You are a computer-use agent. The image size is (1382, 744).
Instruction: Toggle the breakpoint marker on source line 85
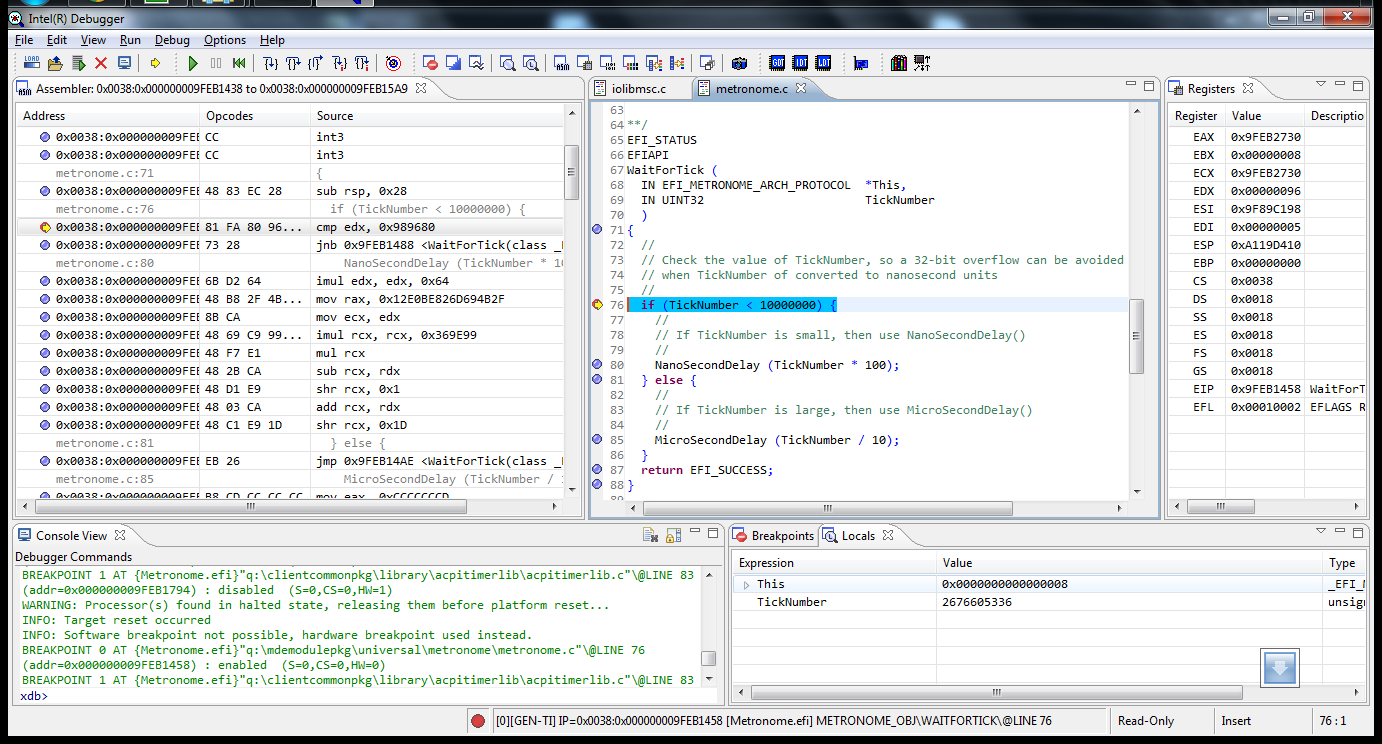pos(597,440)
